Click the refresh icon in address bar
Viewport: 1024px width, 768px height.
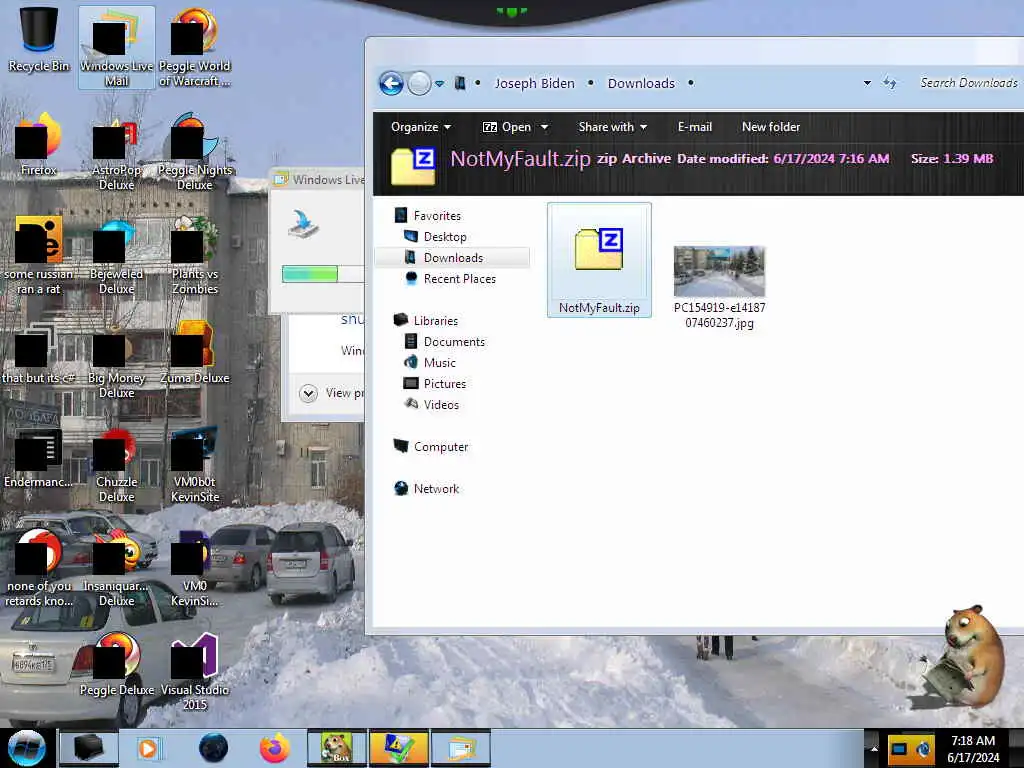[x=889, y=83]
